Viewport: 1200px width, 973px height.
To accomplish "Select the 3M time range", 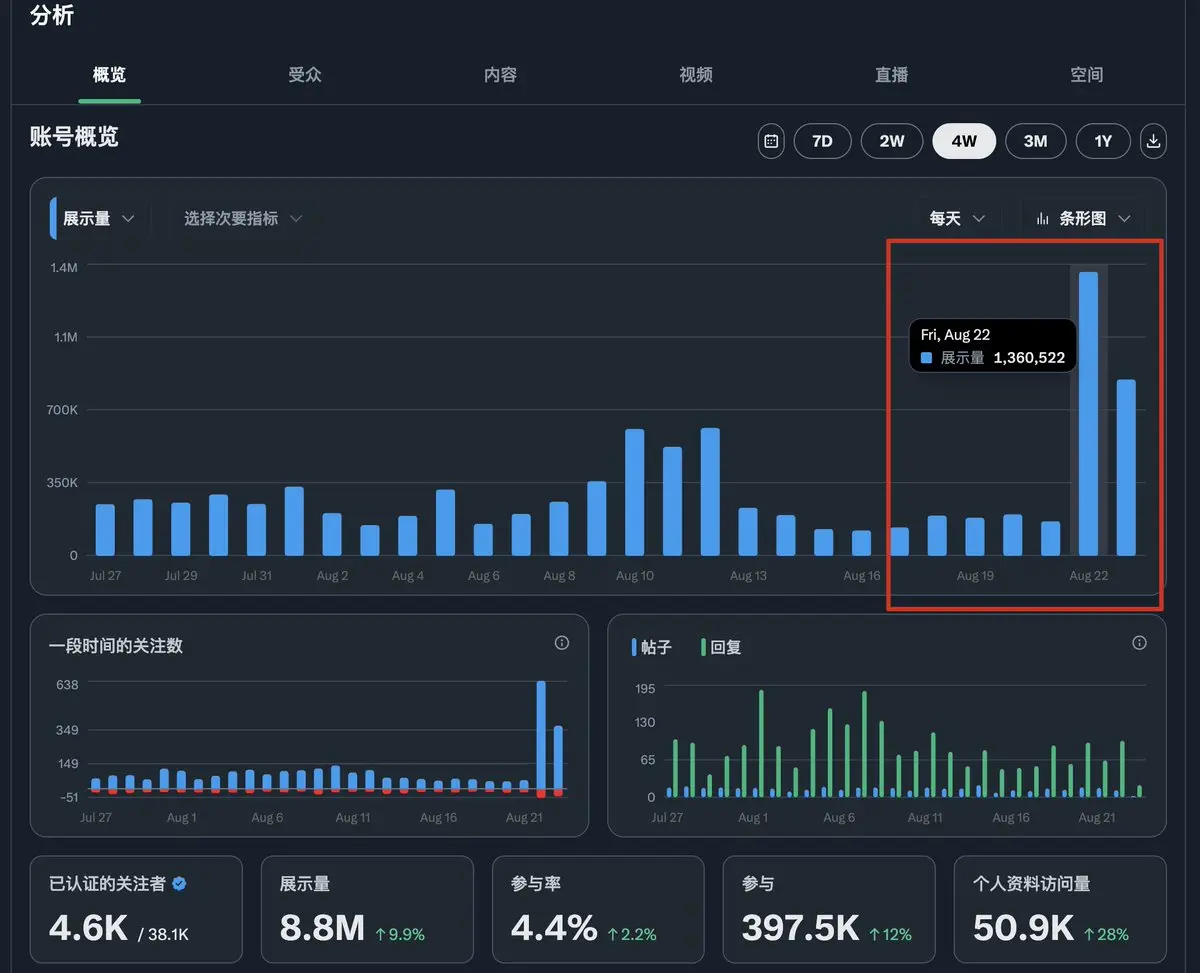I will pos(1035,141).
